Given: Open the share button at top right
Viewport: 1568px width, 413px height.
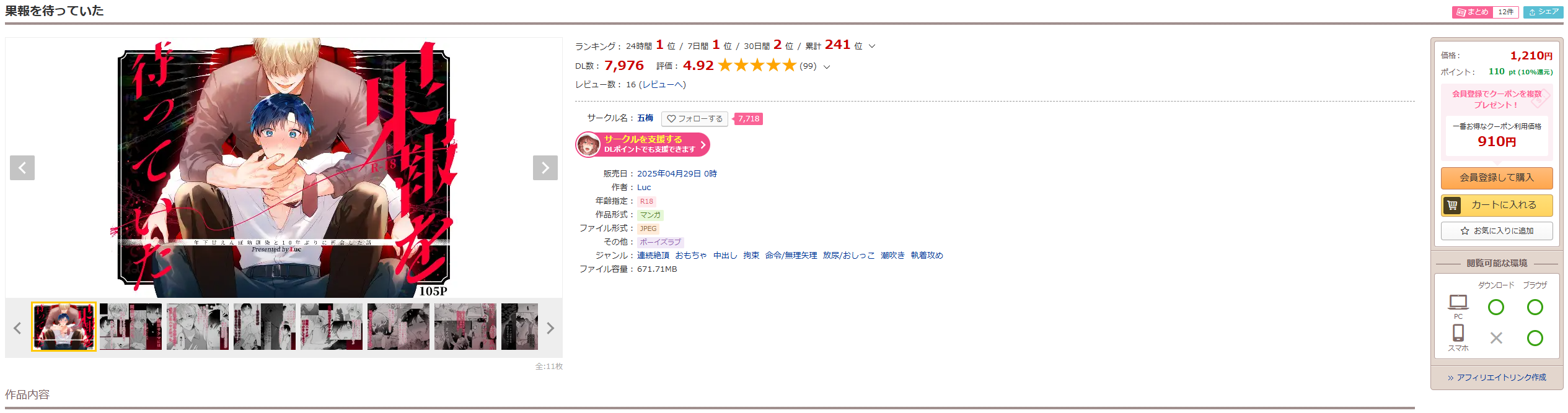Looking at the screenshot, I should 1543,12.
